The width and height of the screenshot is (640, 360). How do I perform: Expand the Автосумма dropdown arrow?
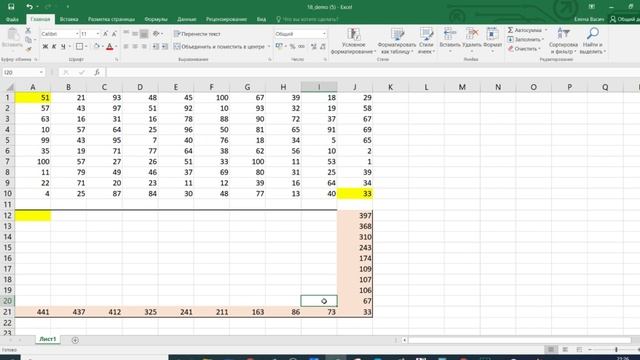point(546,30)
